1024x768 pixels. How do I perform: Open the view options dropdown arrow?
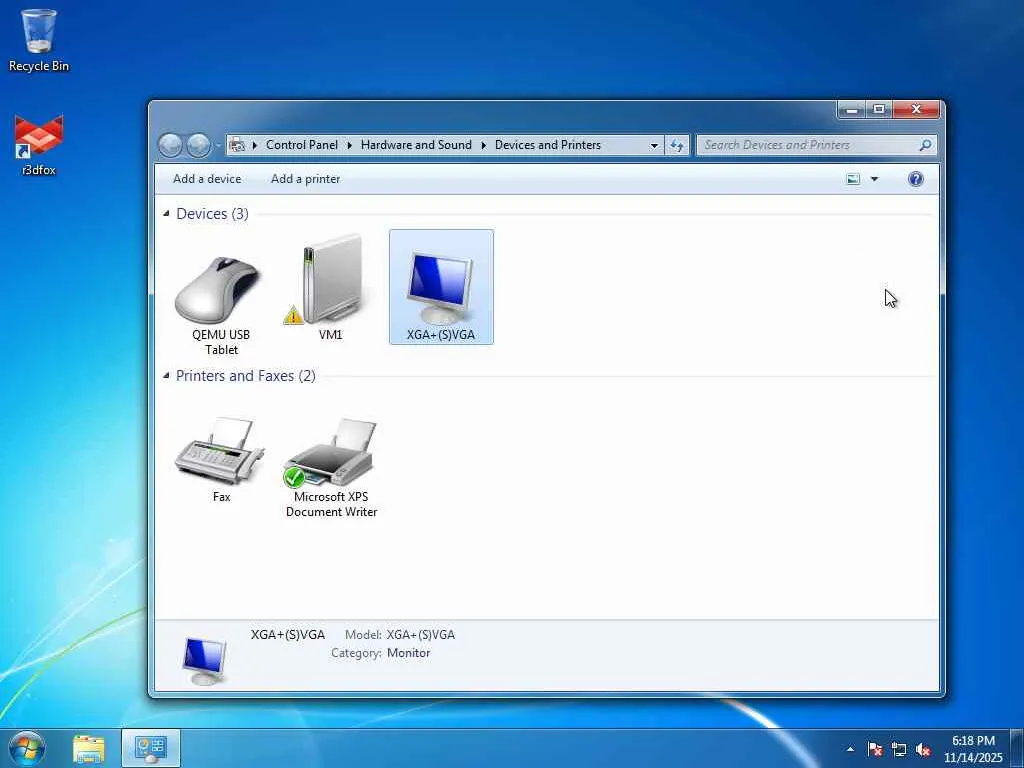[874, 179]
